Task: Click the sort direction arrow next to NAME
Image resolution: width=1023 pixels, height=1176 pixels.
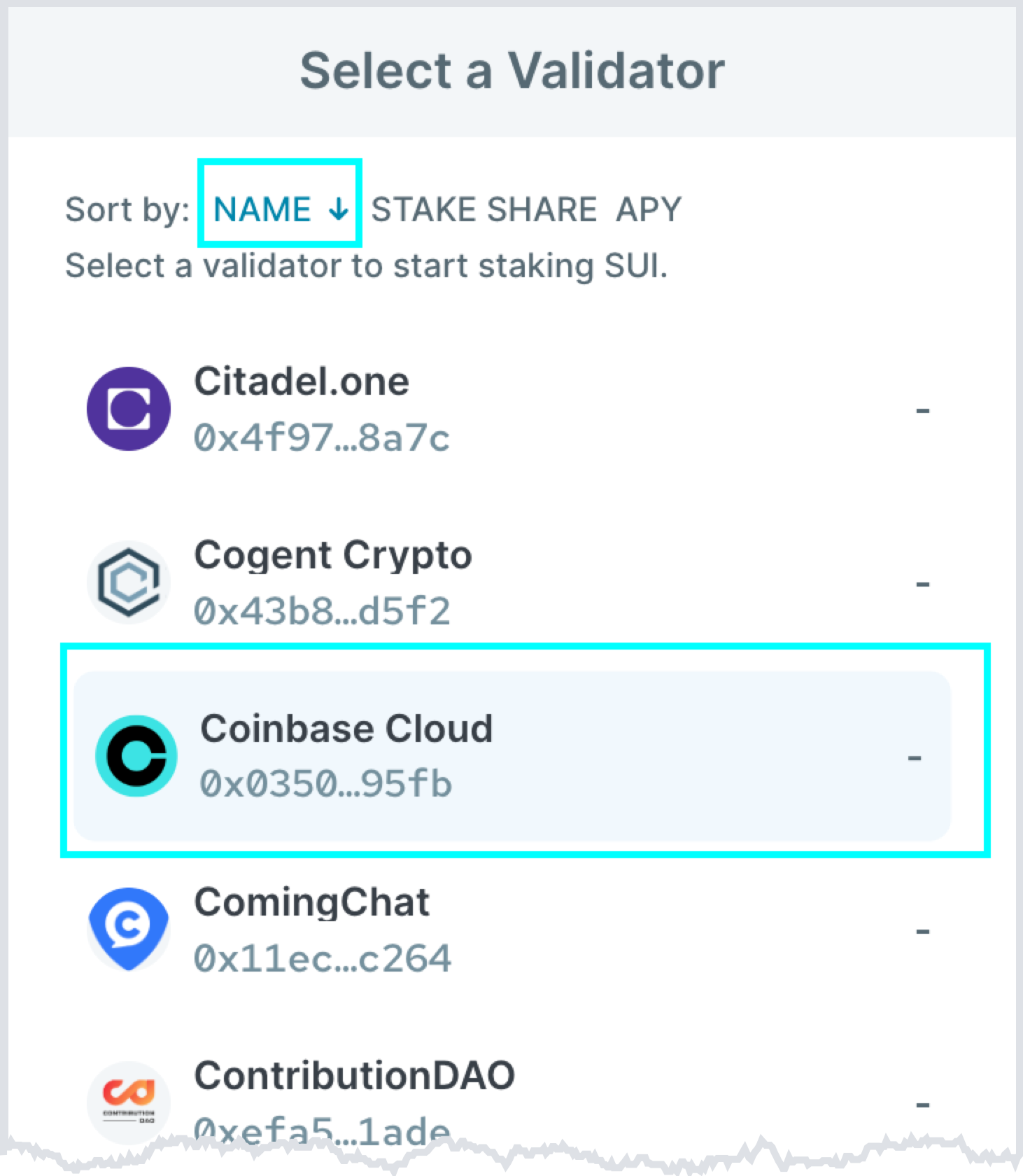Action: click(x=339, y=209)
